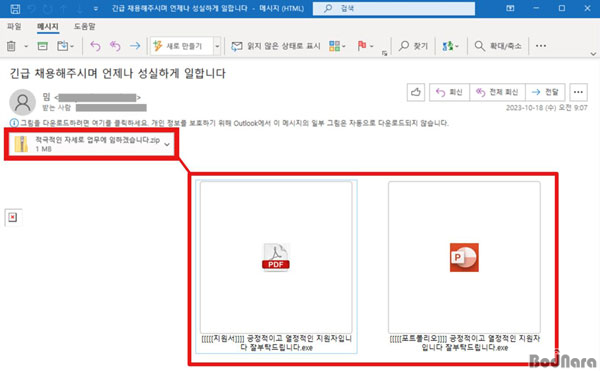Open ribbon more commands ellipsis
This screenshot has height=371, width=600.
coord(541,46)
